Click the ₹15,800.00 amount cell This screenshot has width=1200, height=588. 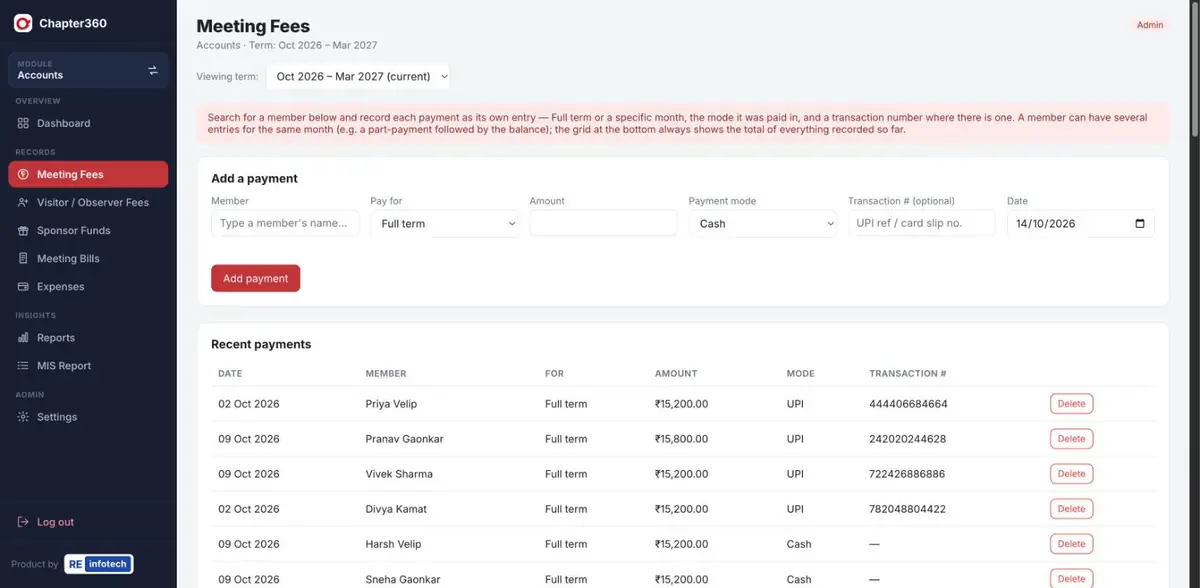pos(682,439)
